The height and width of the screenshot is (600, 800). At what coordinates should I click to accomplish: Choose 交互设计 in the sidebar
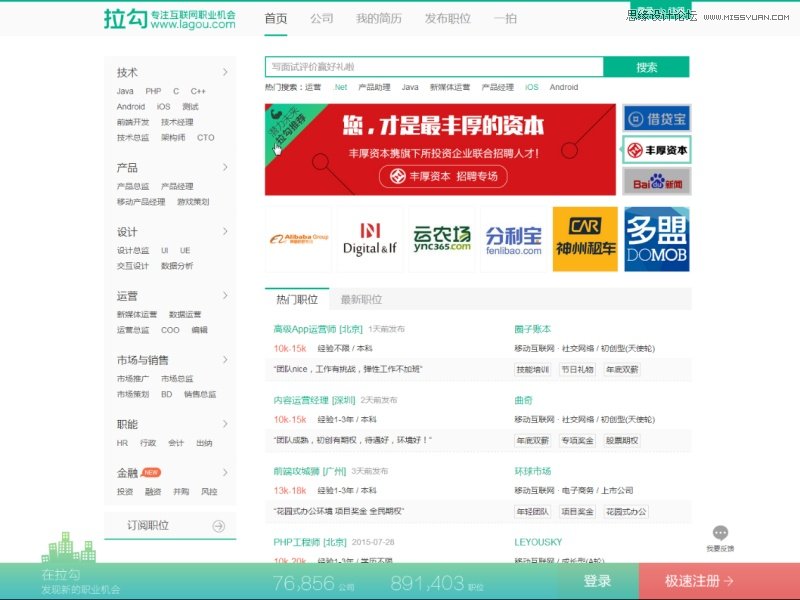(133, 266)
